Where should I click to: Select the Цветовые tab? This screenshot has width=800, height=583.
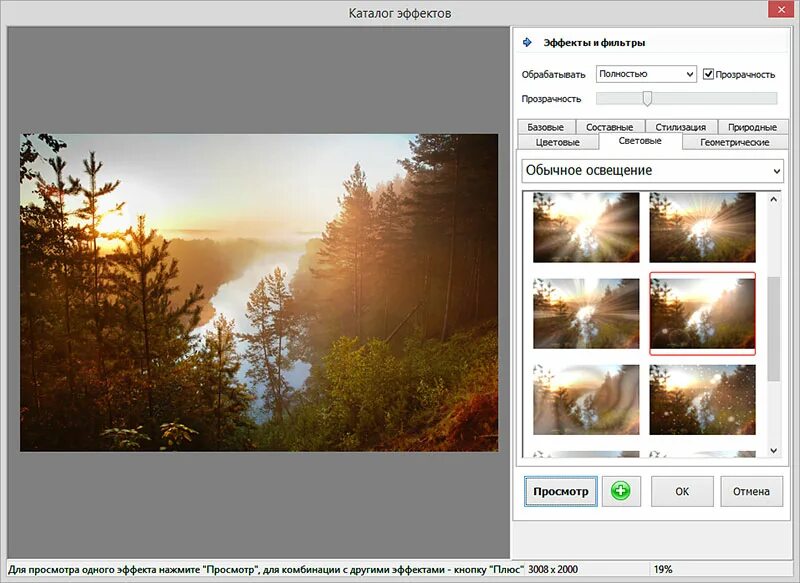coord(558,142)
